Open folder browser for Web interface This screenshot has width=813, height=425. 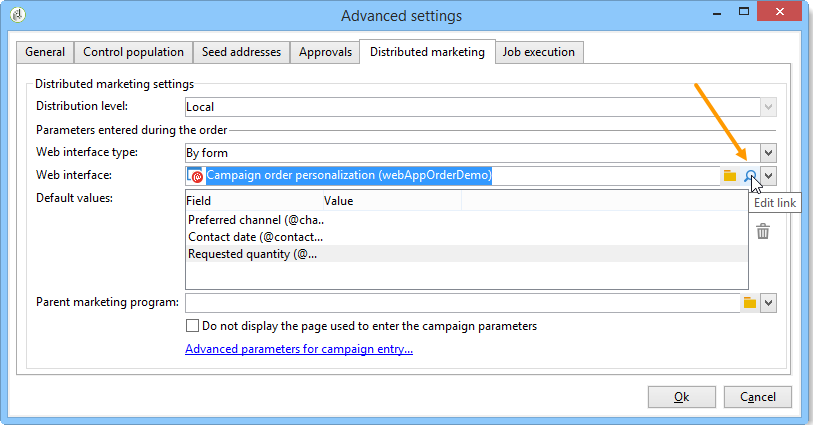pos(730,176)
